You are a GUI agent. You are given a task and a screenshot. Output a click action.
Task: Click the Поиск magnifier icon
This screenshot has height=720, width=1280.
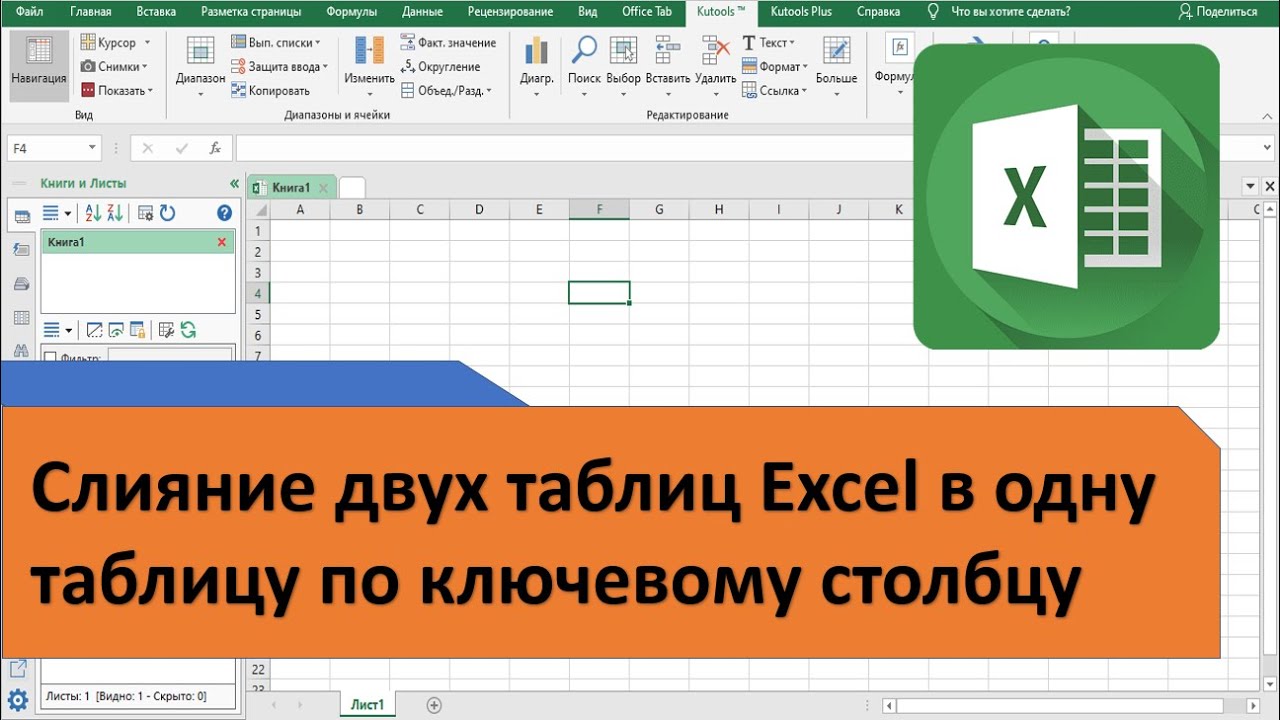(x=584, y=51)
